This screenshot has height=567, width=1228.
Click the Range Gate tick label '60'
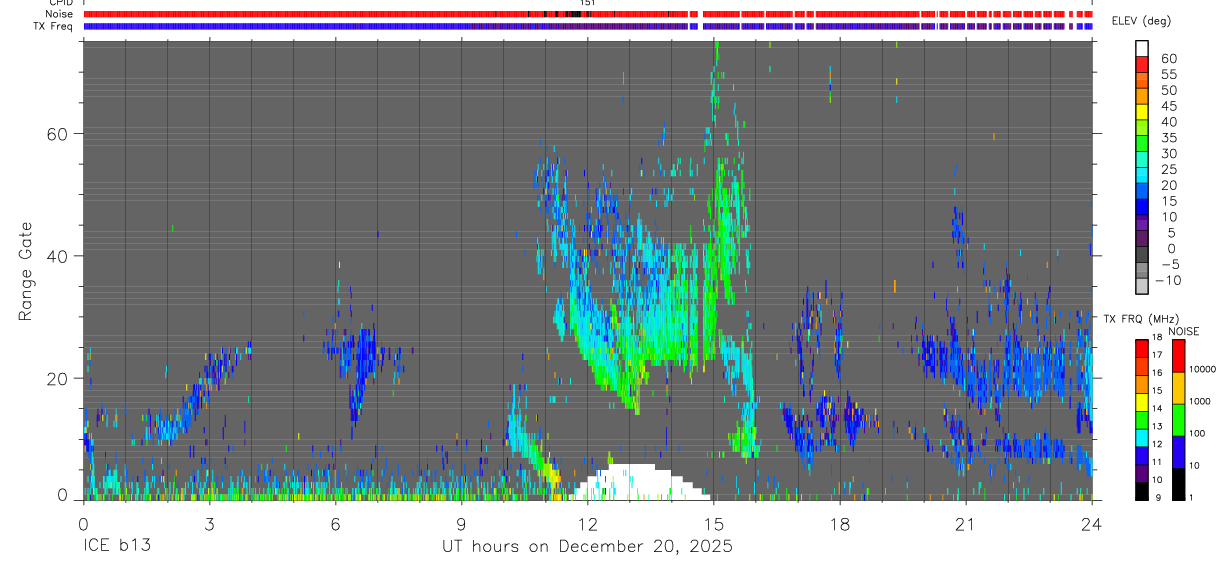coord(56,133)
